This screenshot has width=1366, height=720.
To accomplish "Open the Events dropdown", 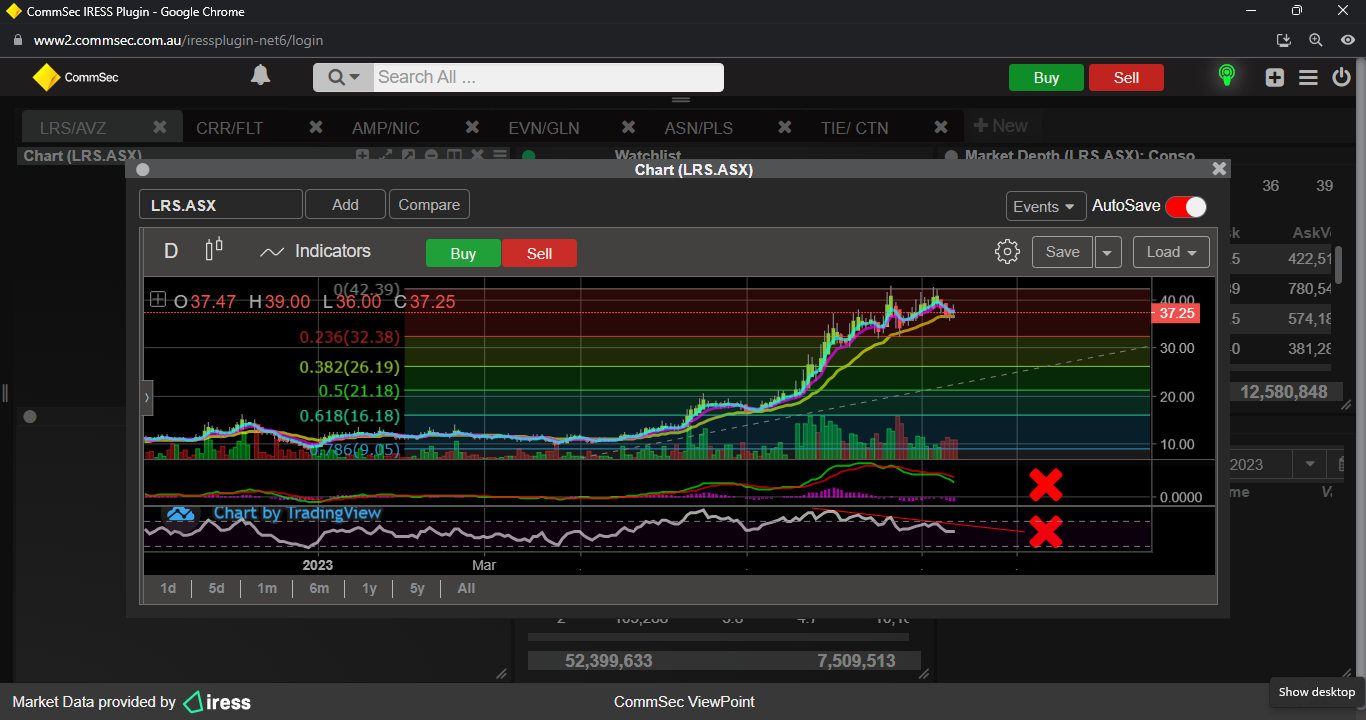I will pos(1045,206).
